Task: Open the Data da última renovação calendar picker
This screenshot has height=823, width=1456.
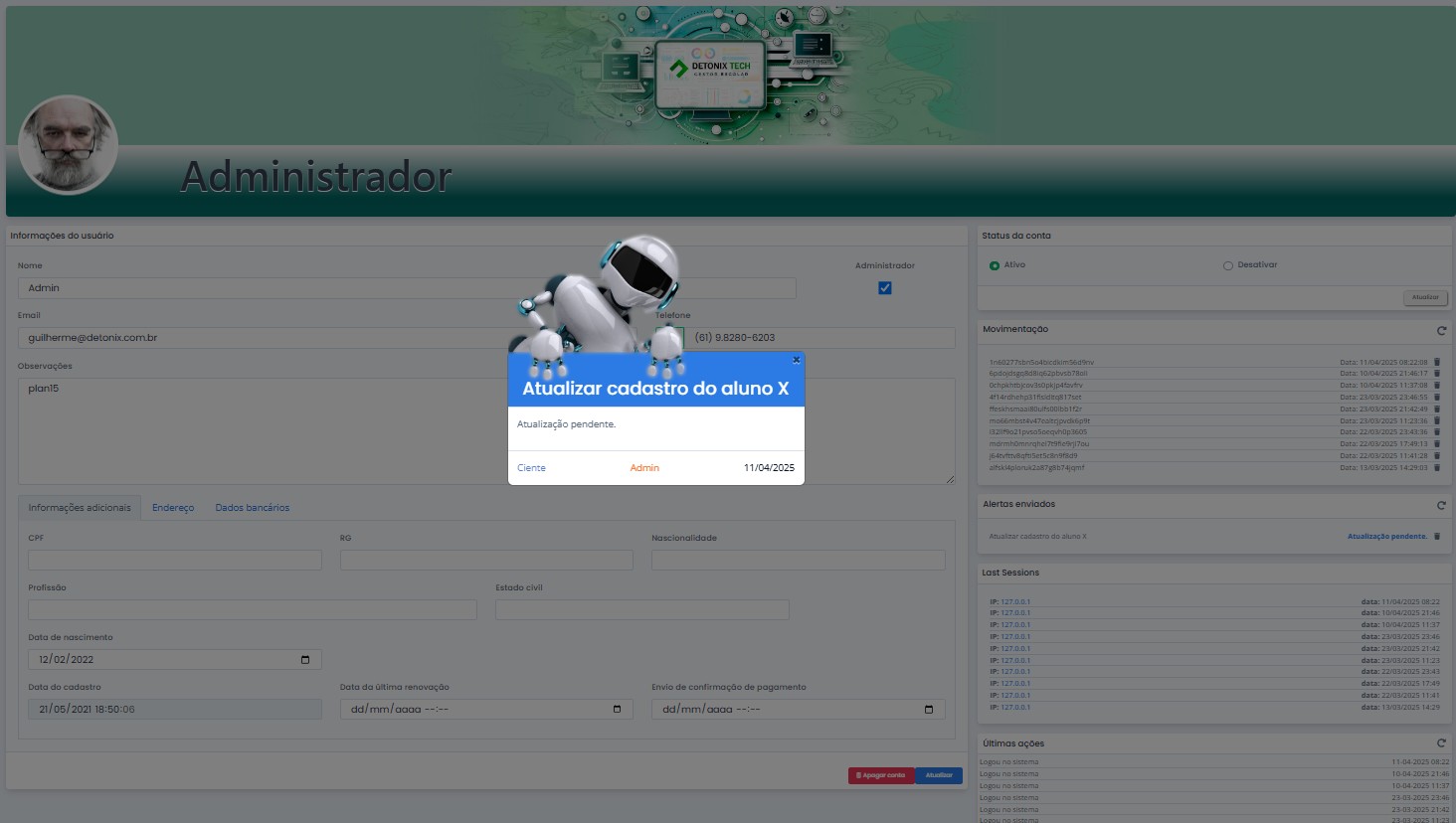Action: click(x=617, y=710)
